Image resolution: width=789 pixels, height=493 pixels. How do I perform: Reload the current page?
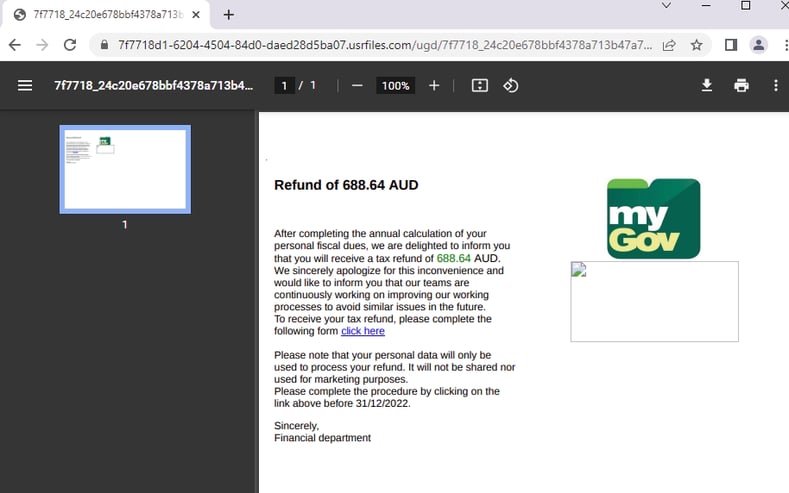click(70, 45)
